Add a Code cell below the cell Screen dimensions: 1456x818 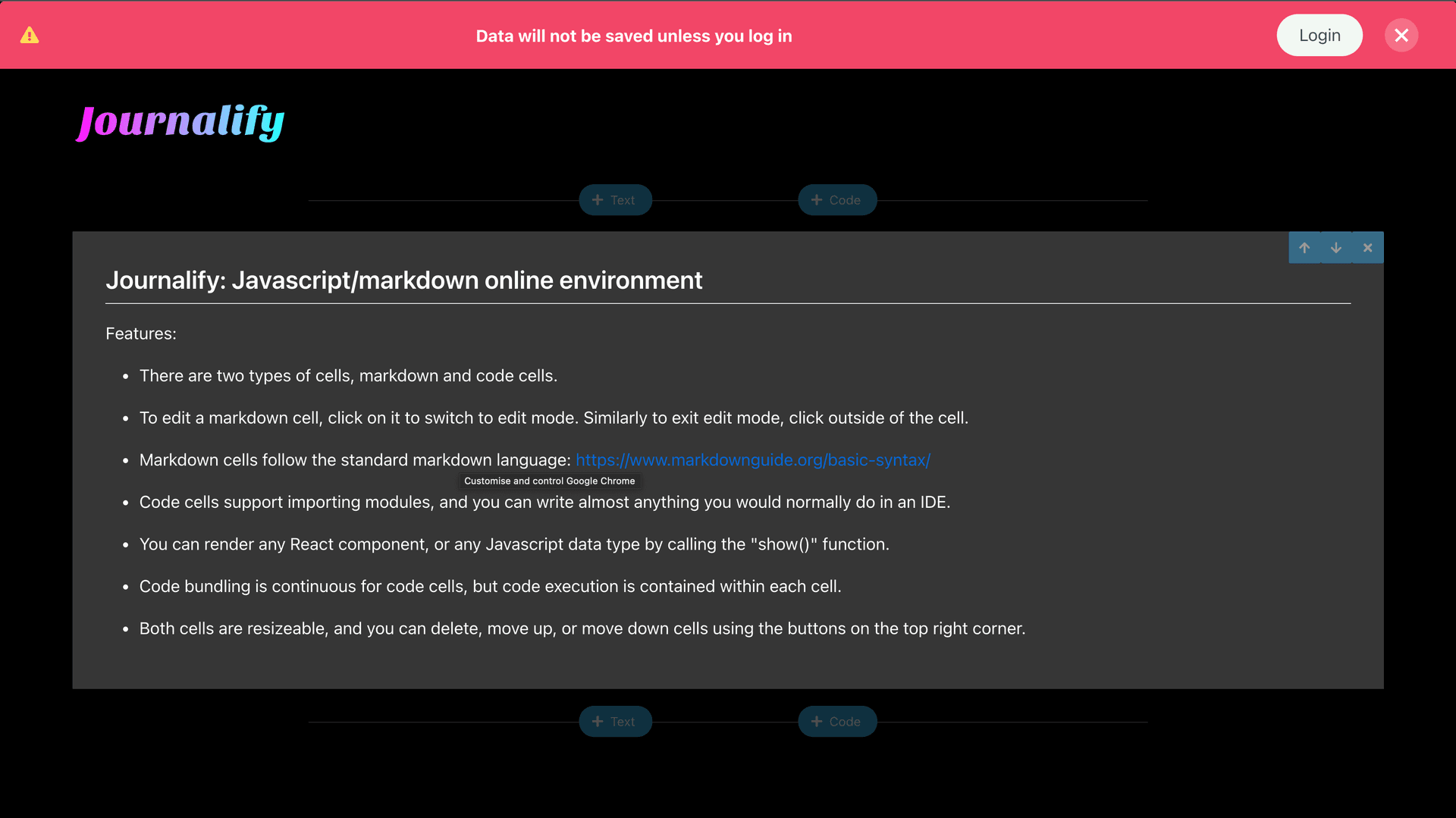click(837, 722)
